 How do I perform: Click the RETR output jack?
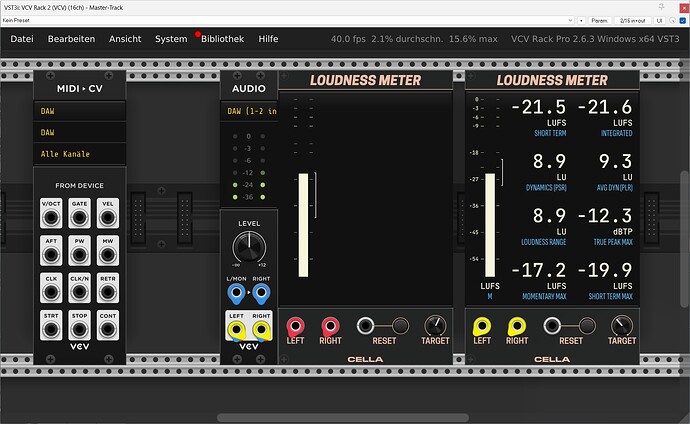[108, 292]
